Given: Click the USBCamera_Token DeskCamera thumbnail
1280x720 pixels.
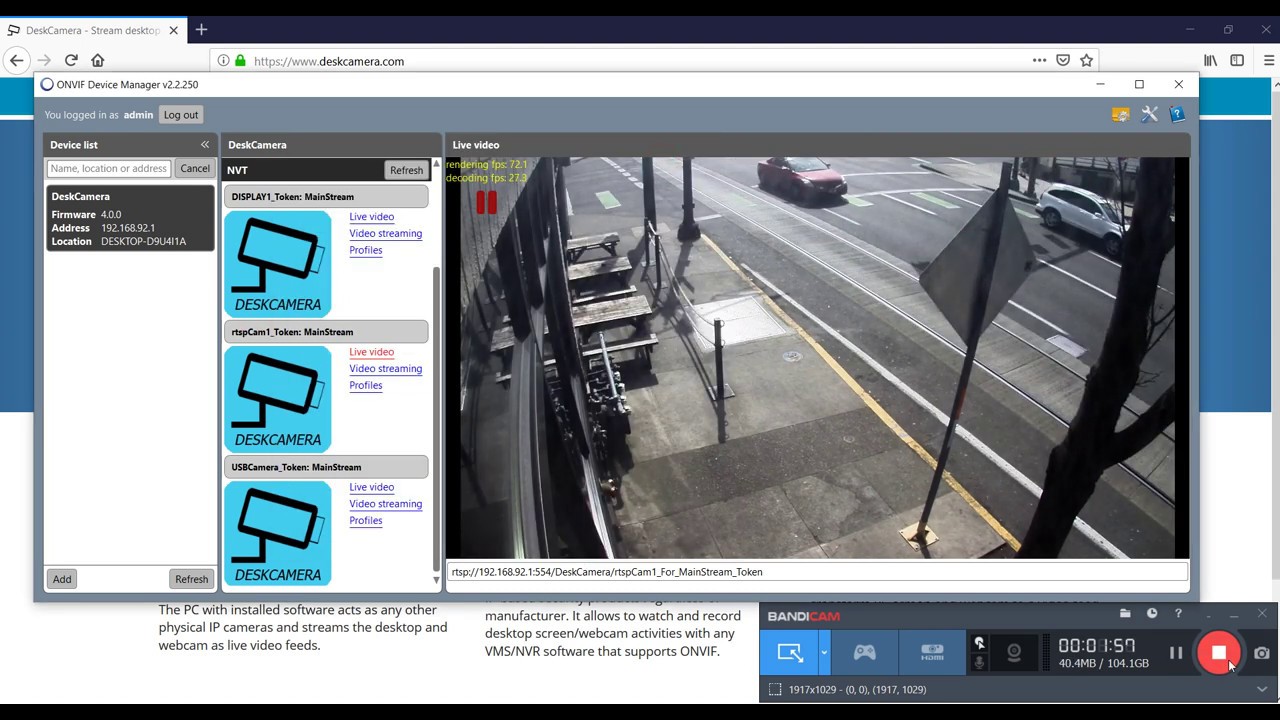Looking at the screenshot, I should (x=277, y=533).
